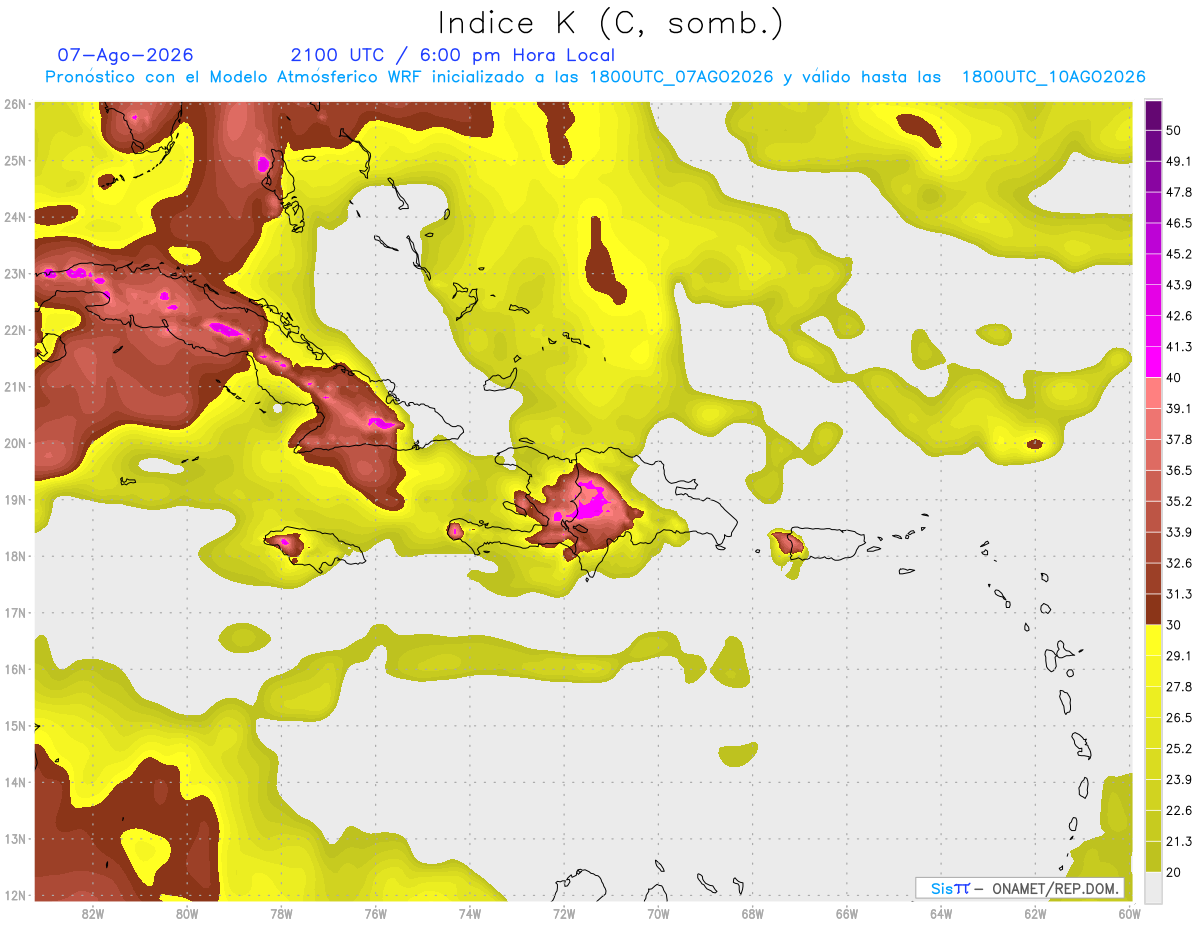Screen dimensions: 1200x927
Task: Click the dark purple swatch atop the colorbar
Action: coord(1153,116)
